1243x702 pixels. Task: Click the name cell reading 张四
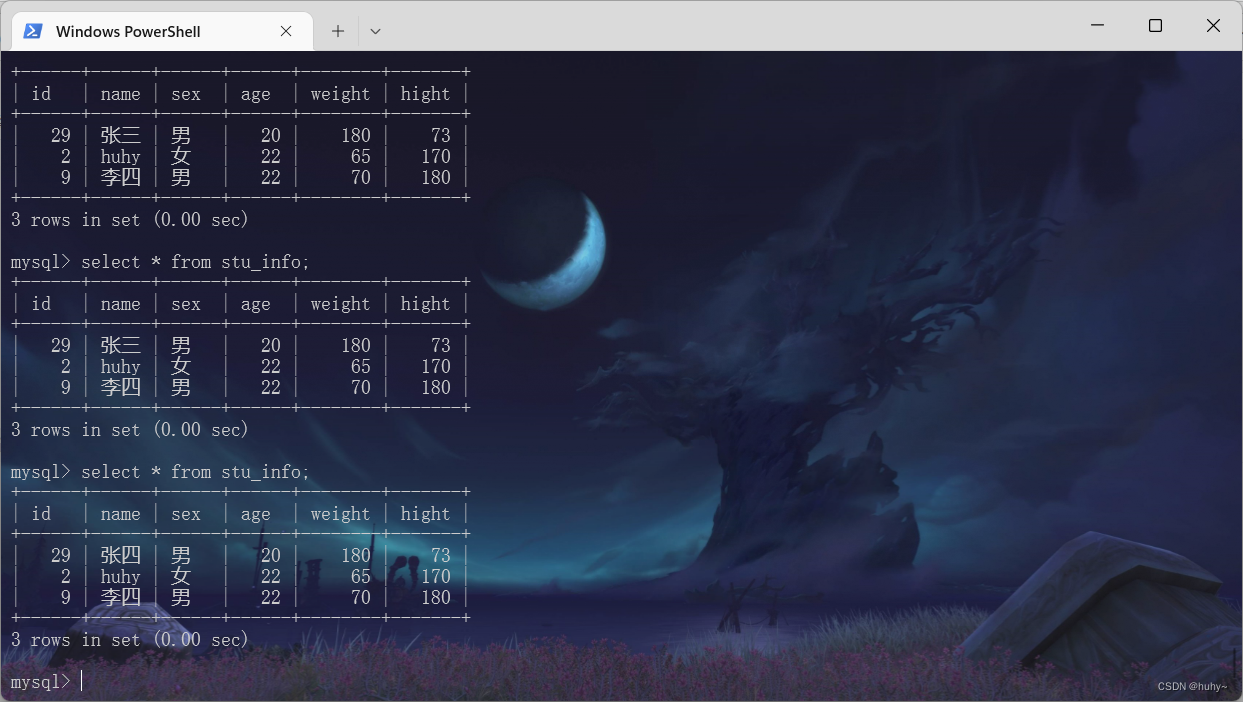121,555
